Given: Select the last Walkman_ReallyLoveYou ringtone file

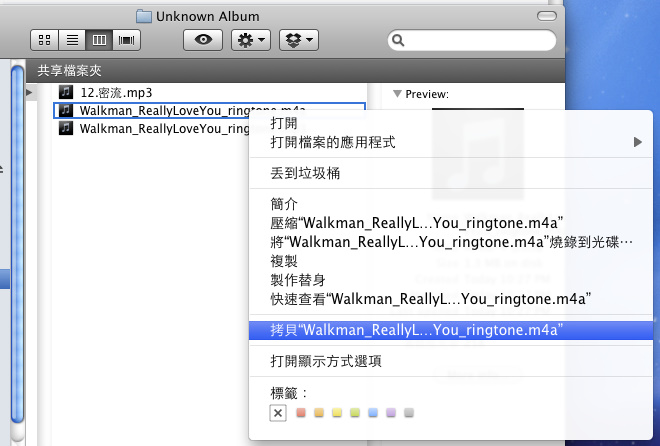Looking at the screenshot, I should pyautogui.click(x=152, y=128).
